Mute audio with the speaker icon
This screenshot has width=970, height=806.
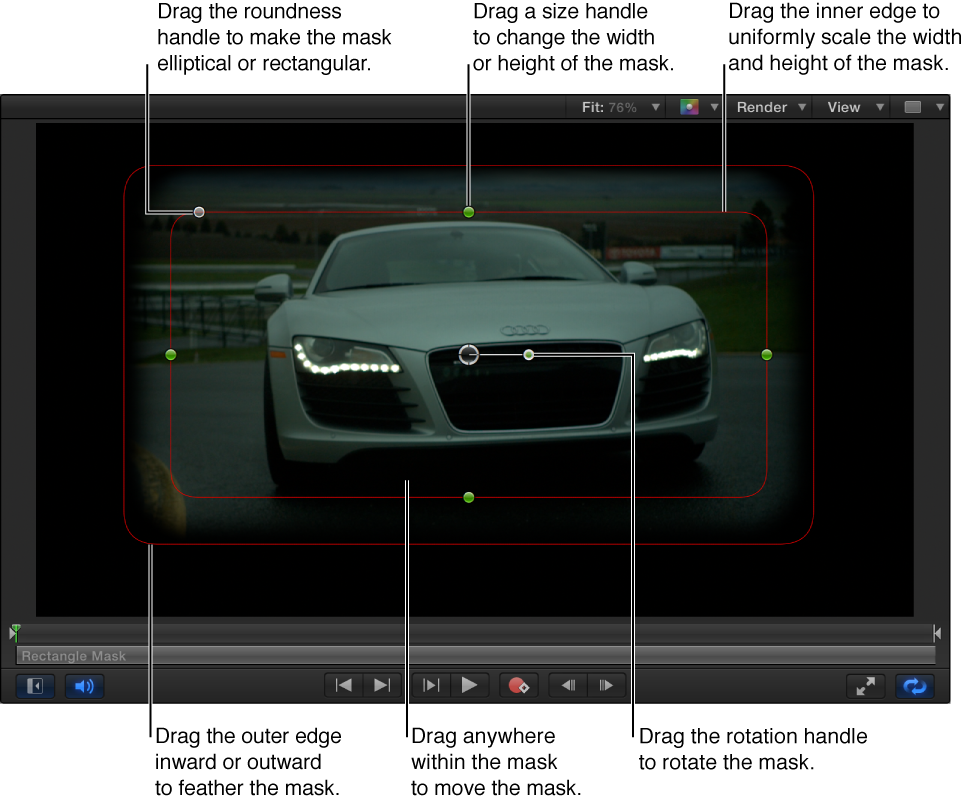click(x=84, y=687)
